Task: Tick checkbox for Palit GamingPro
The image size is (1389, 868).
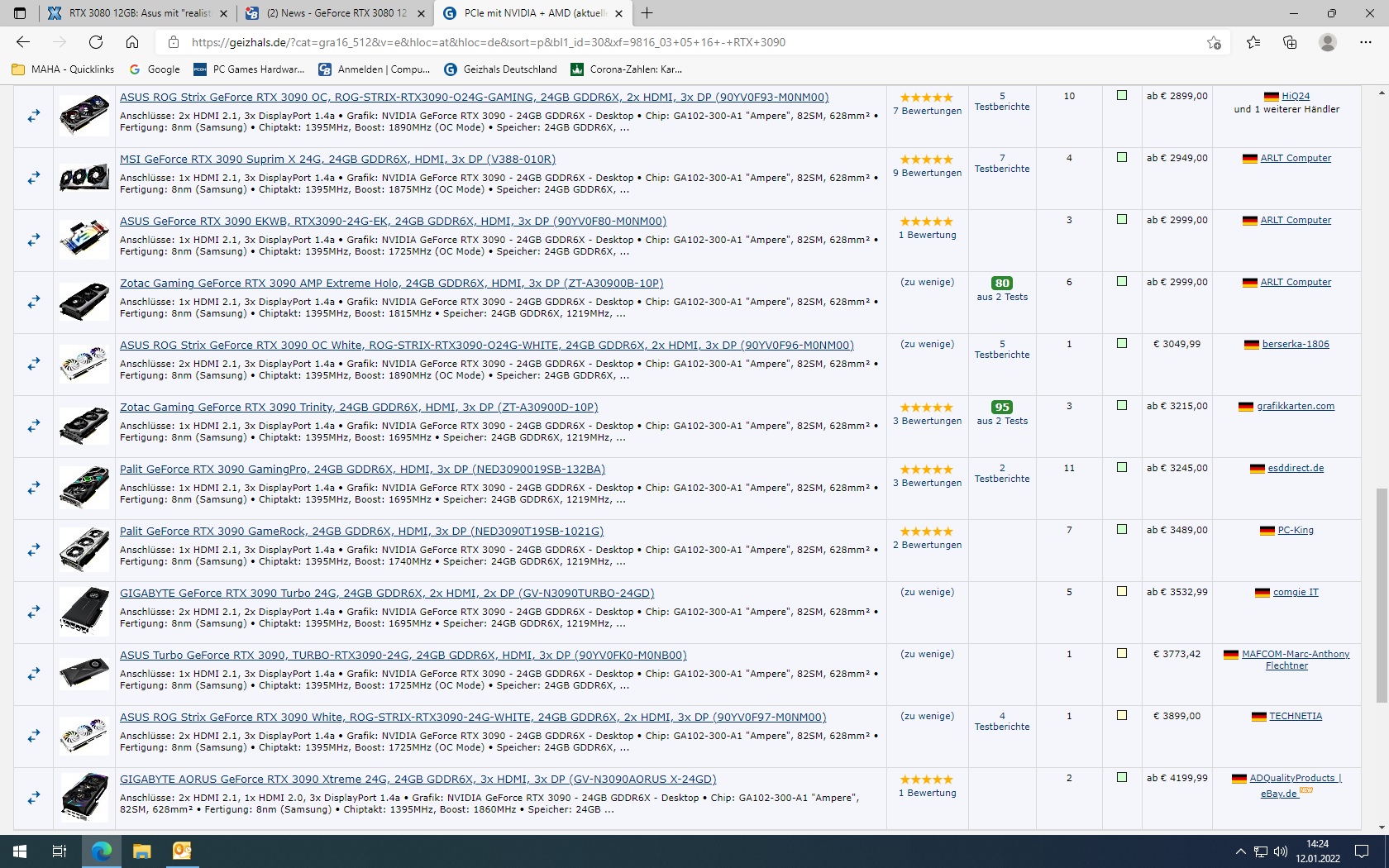Action: [1122, 468]
